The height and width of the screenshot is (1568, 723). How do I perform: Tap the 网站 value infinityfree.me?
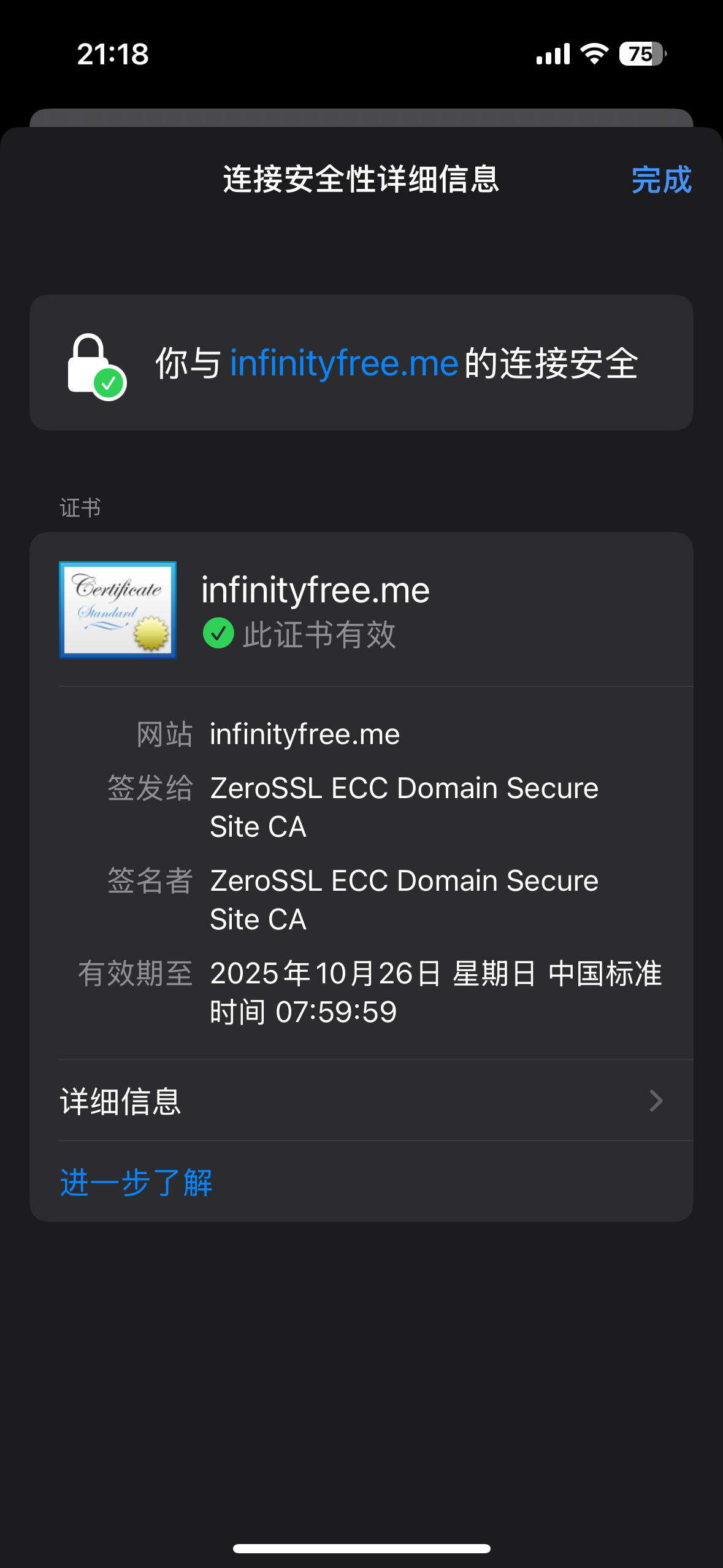305,734
